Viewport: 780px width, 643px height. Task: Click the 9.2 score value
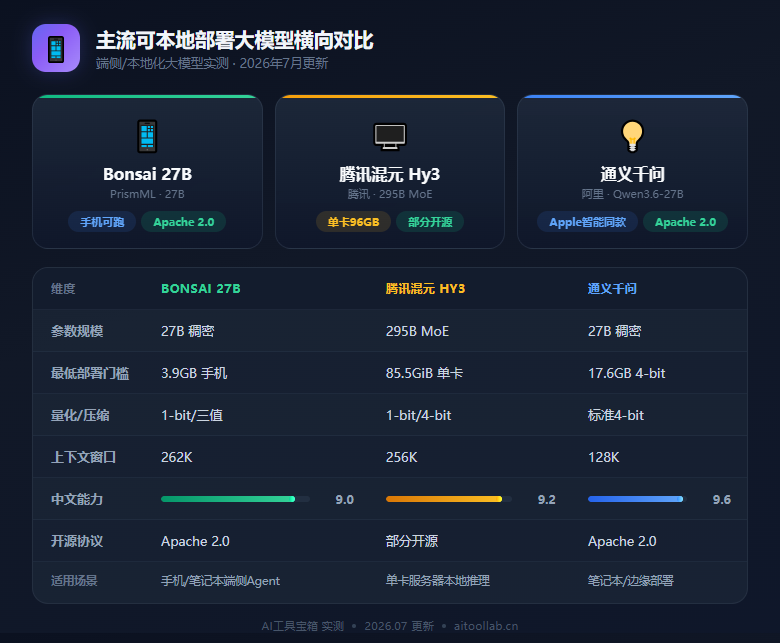546,499
